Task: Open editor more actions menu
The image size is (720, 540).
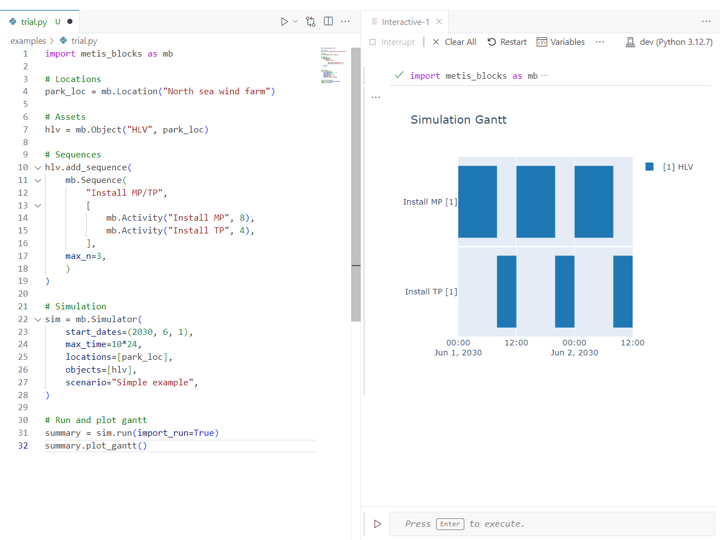Action: [x=345, y=22]
